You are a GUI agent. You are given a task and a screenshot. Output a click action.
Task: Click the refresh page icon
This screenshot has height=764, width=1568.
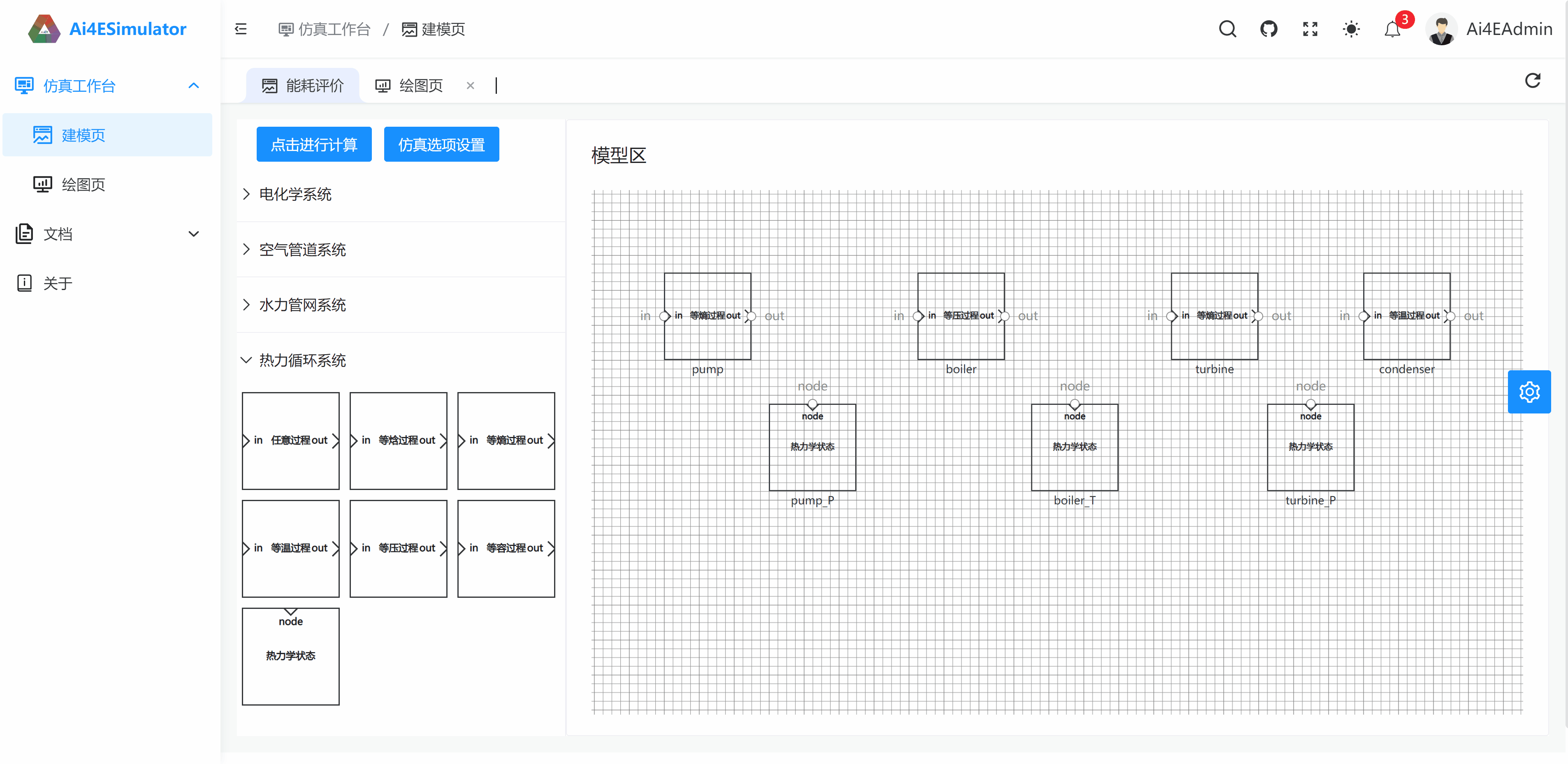click(1532, 80)
